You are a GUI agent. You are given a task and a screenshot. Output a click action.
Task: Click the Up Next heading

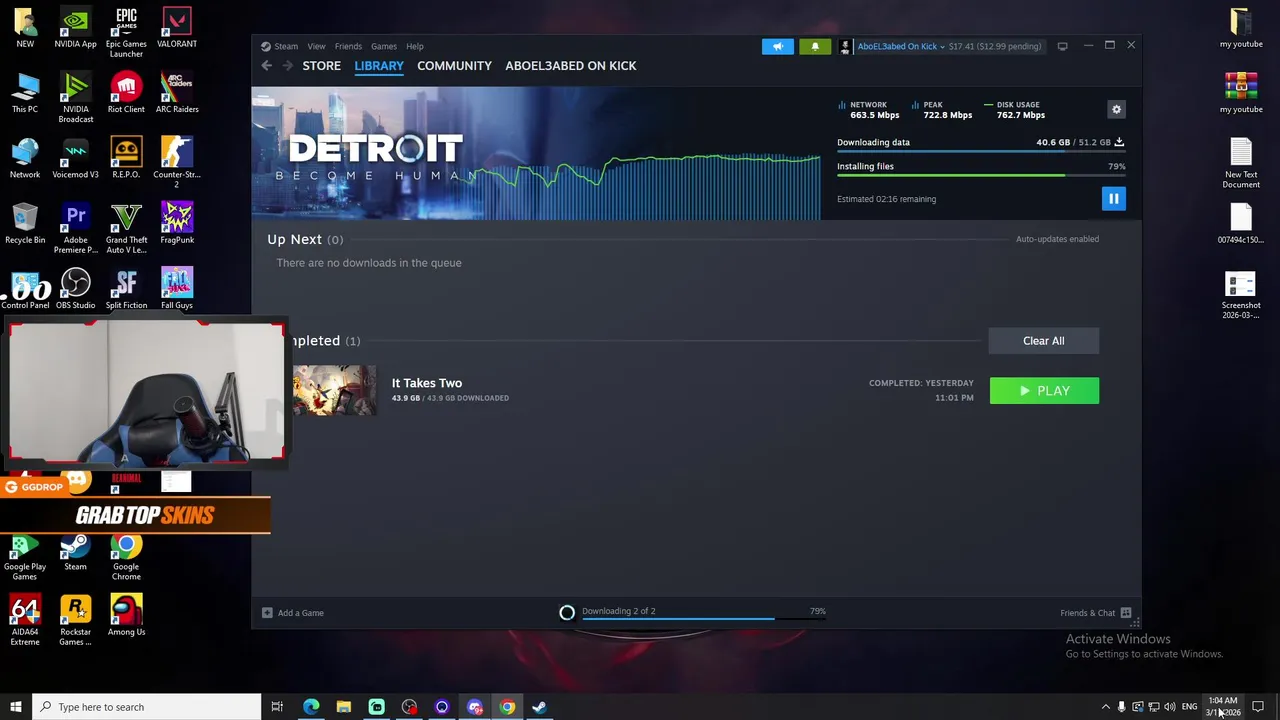[x=294, y=240]
